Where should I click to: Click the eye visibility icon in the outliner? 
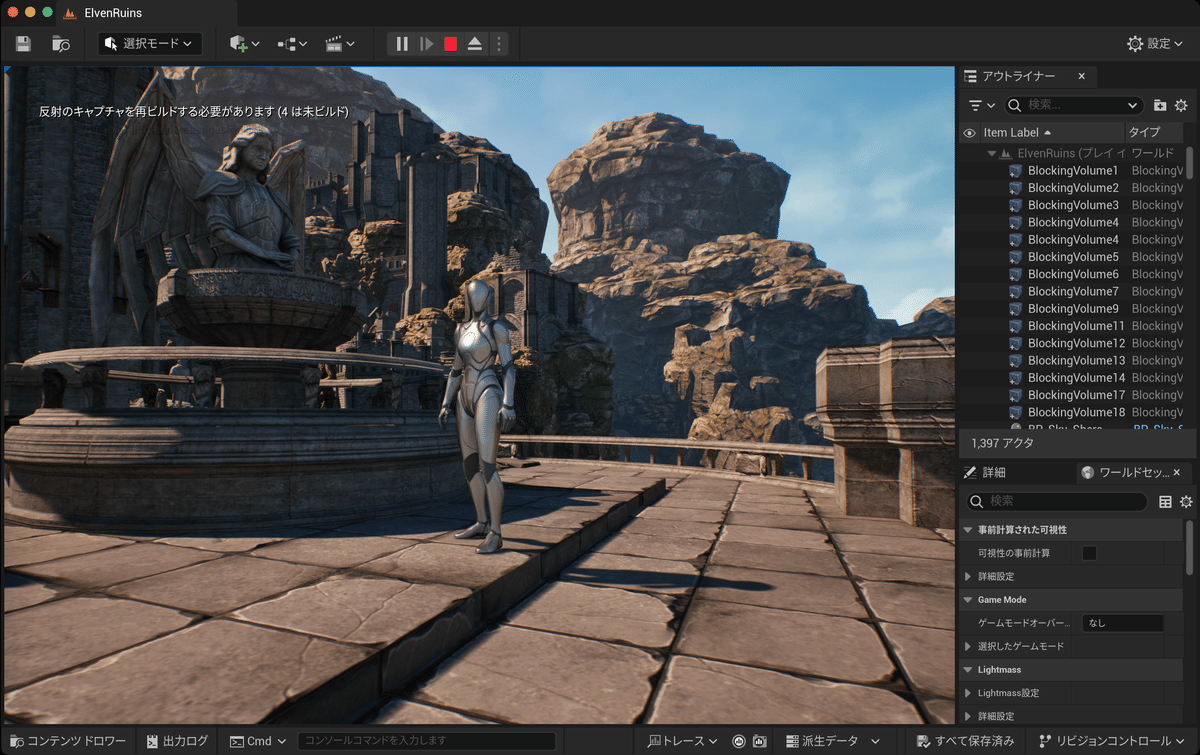pos(967,132)
